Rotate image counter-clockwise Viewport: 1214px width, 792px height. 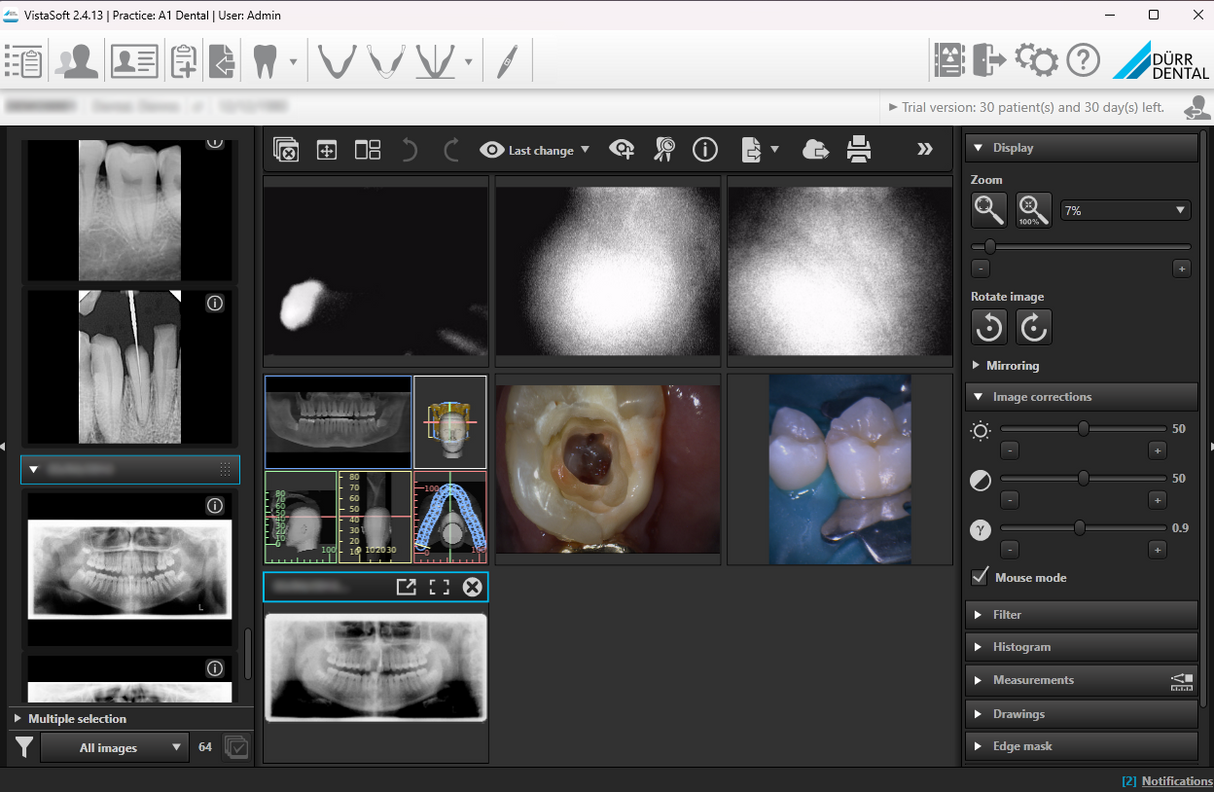[989, 327]
